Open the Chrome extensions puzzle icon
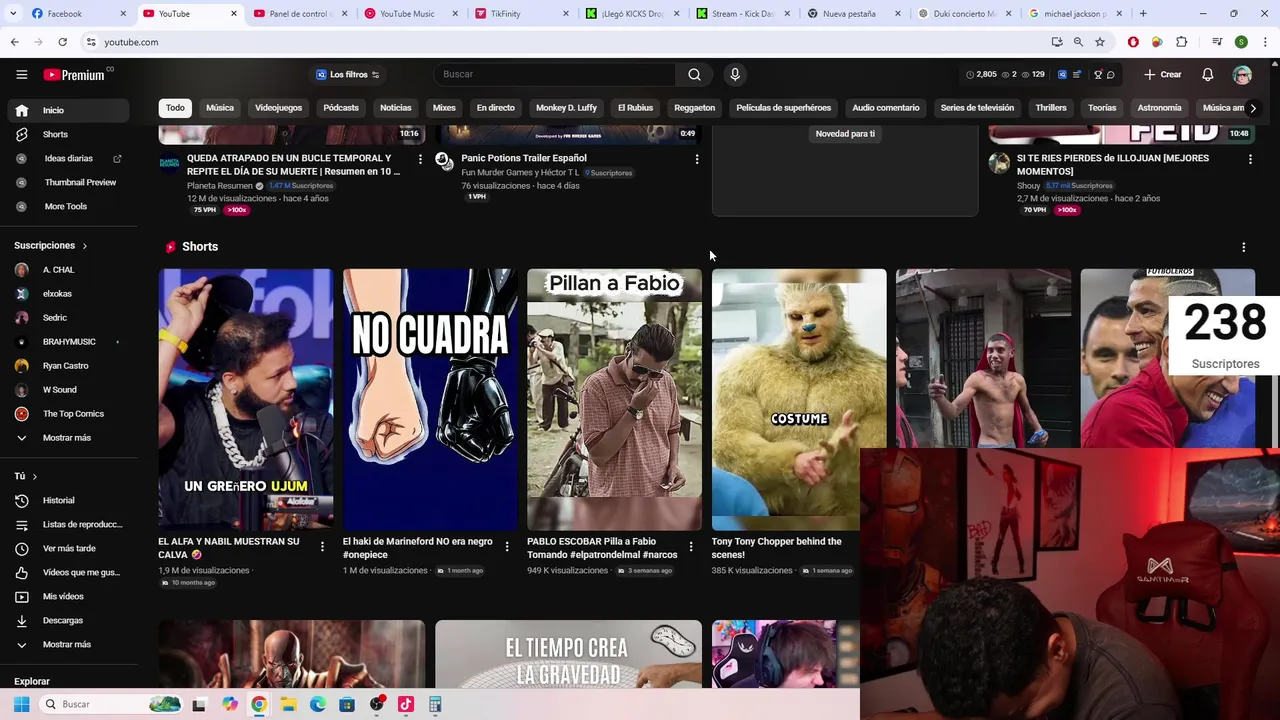This screenshot has width=1280, height=720. point(1181,42)
